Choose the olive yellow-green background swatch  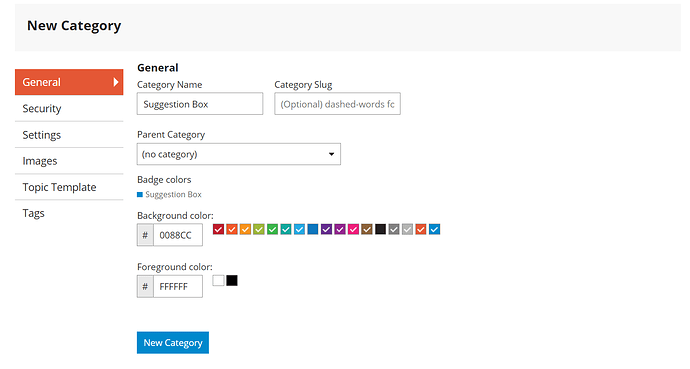point(259,229)
